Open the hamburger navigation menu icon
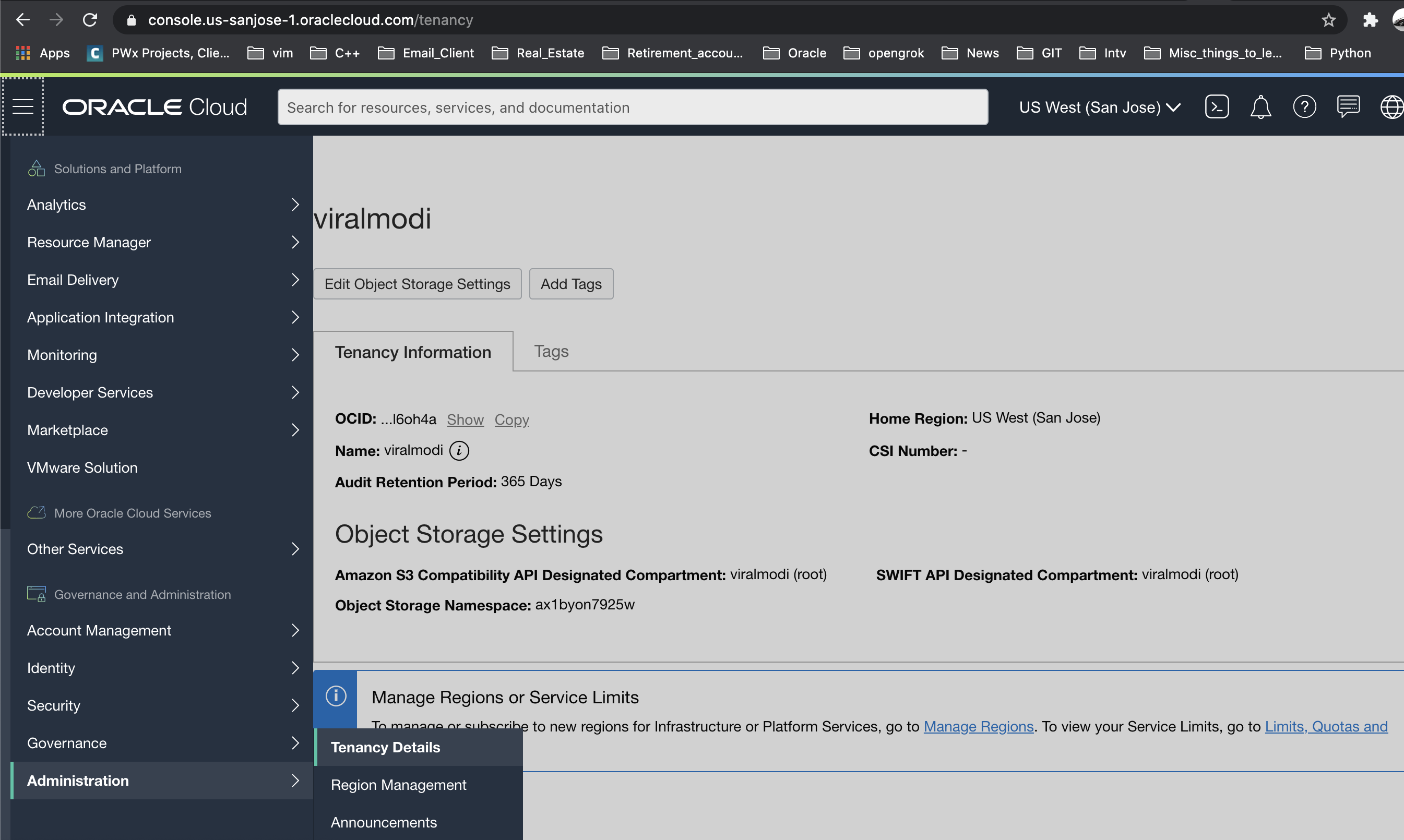Screen dimensions: 1404x840 tap(22, 106)
